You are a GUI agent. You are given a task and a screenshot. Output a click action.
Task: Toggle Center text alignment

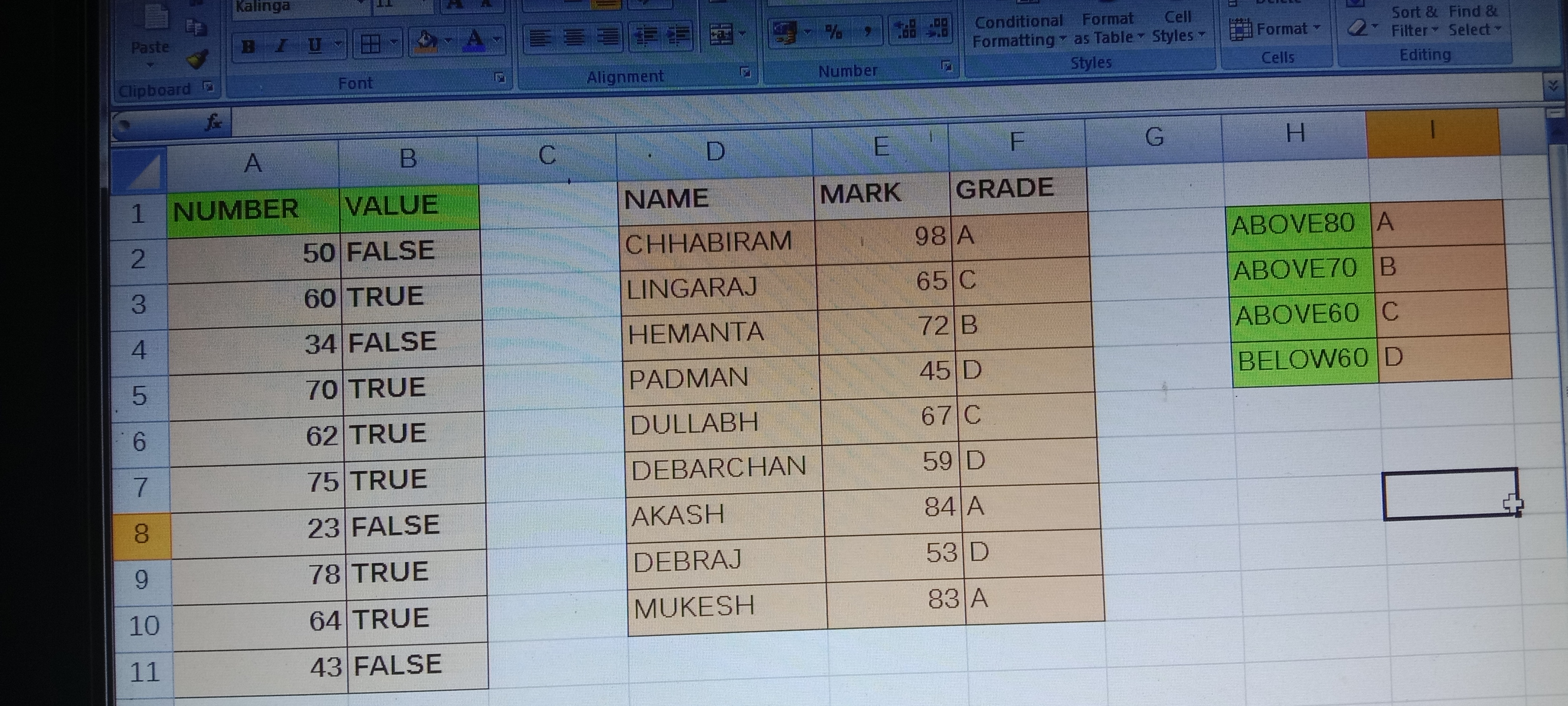pos(573,38)
